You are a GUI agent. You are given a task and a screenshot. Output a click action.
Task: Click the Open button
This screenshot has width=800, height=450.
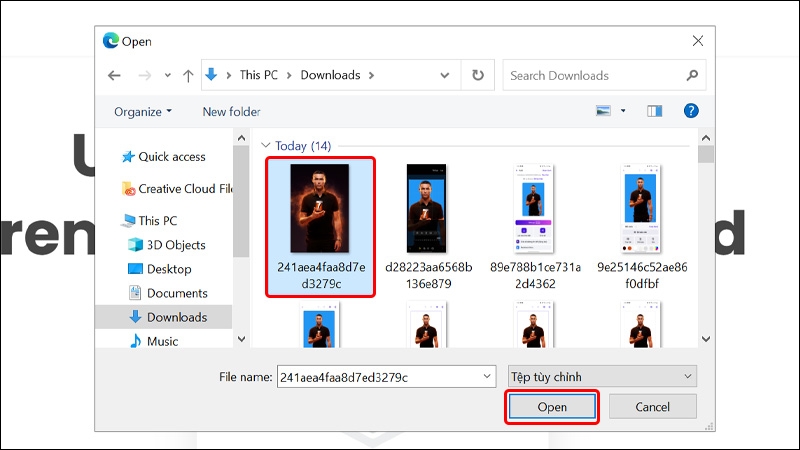552,407
